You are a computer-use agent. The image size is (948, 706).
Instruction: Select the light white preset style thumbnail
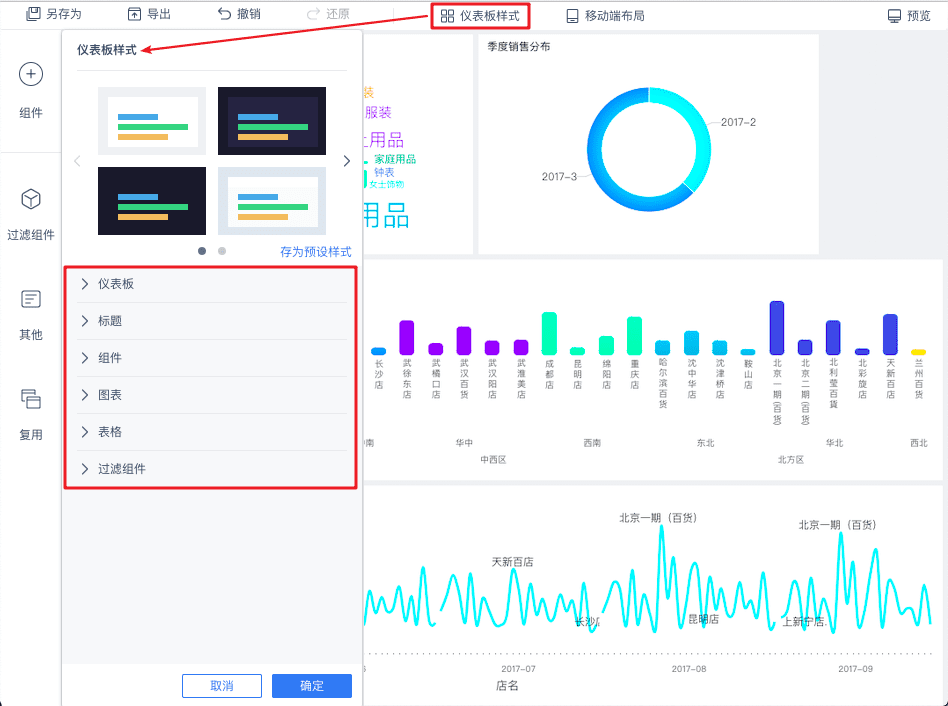click(x=152, y=121)
